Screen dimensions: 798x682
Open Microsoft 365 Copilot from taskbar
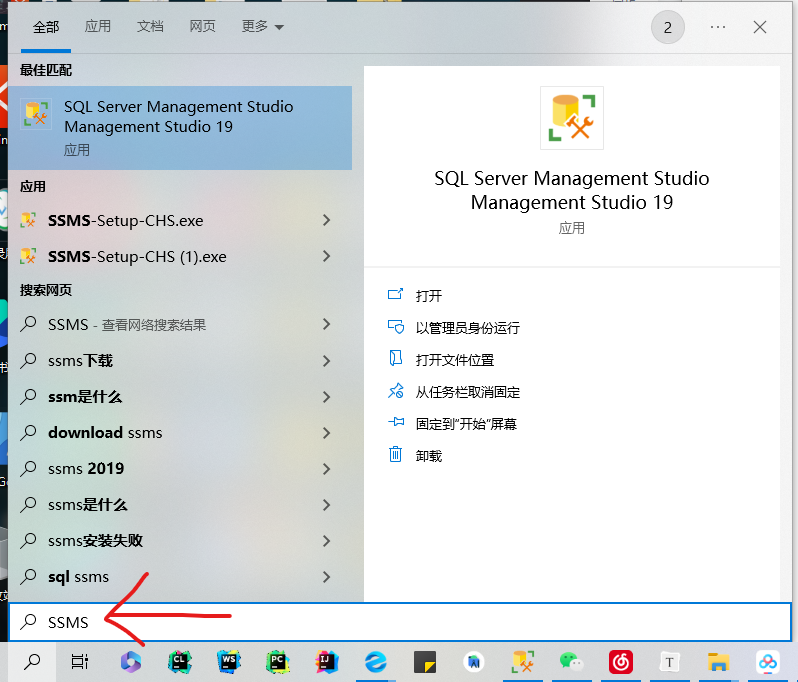131,662
